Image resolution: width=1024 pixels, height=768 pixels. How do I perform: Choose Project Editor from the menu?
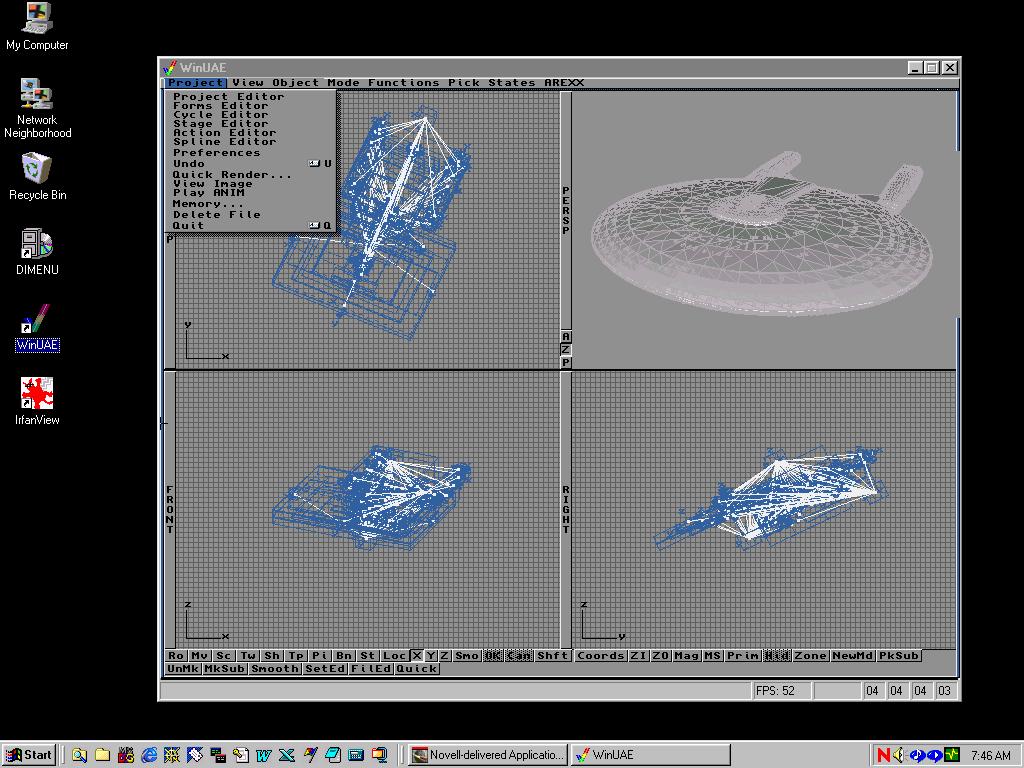251,97
